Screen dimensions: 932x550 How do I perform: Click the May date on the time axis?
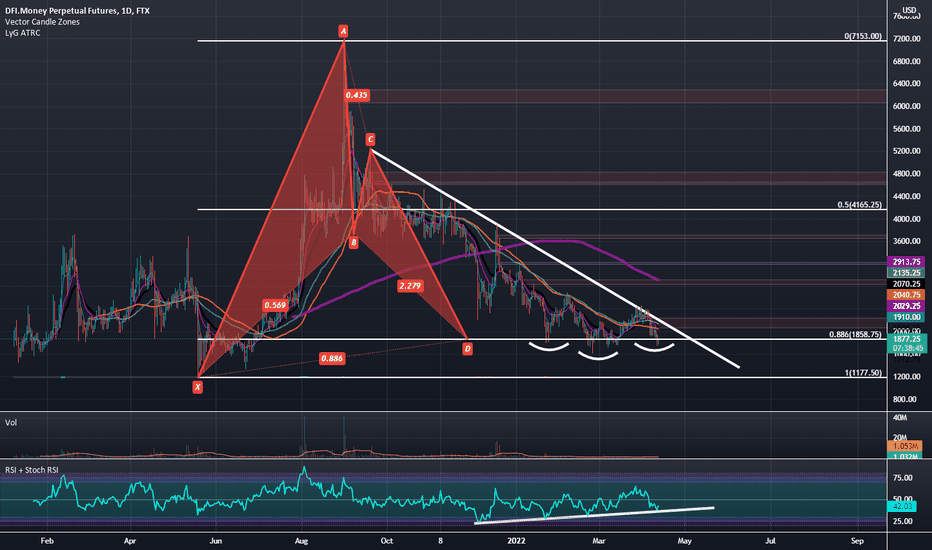click(685, 541)
